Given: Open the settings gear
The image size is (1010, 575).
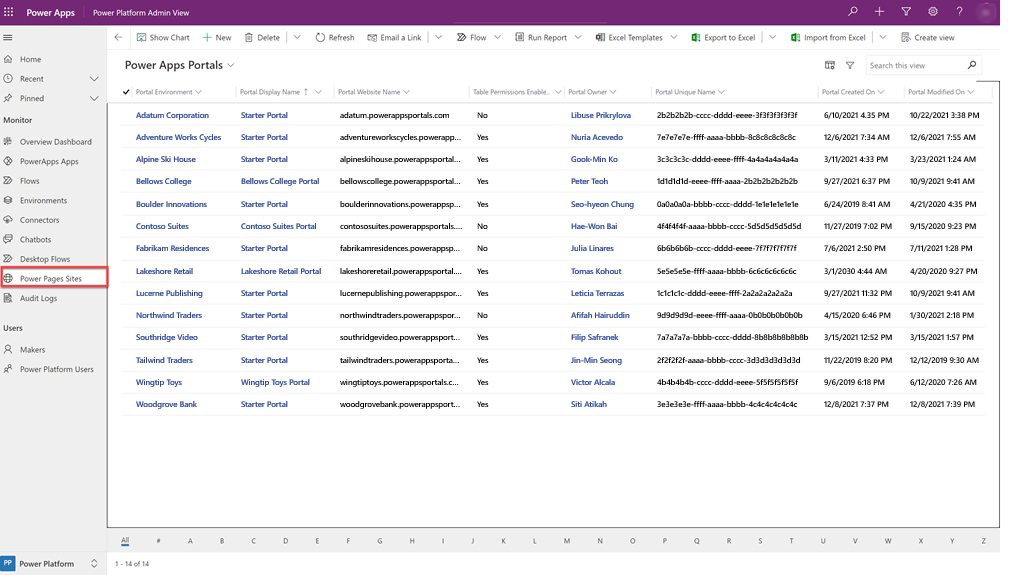Looking at the screenshot, I should (x=933, y=12).
